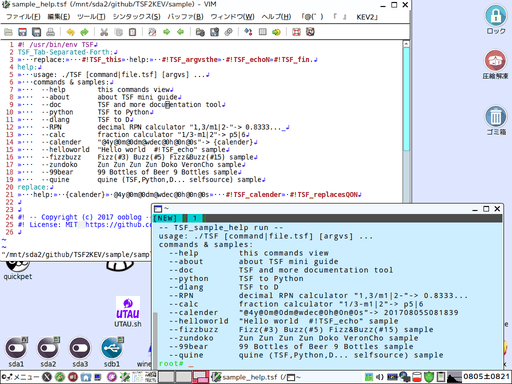Open the KEV2」 menu in Vim
Screen dimensions: 512x384
[367, 17]
